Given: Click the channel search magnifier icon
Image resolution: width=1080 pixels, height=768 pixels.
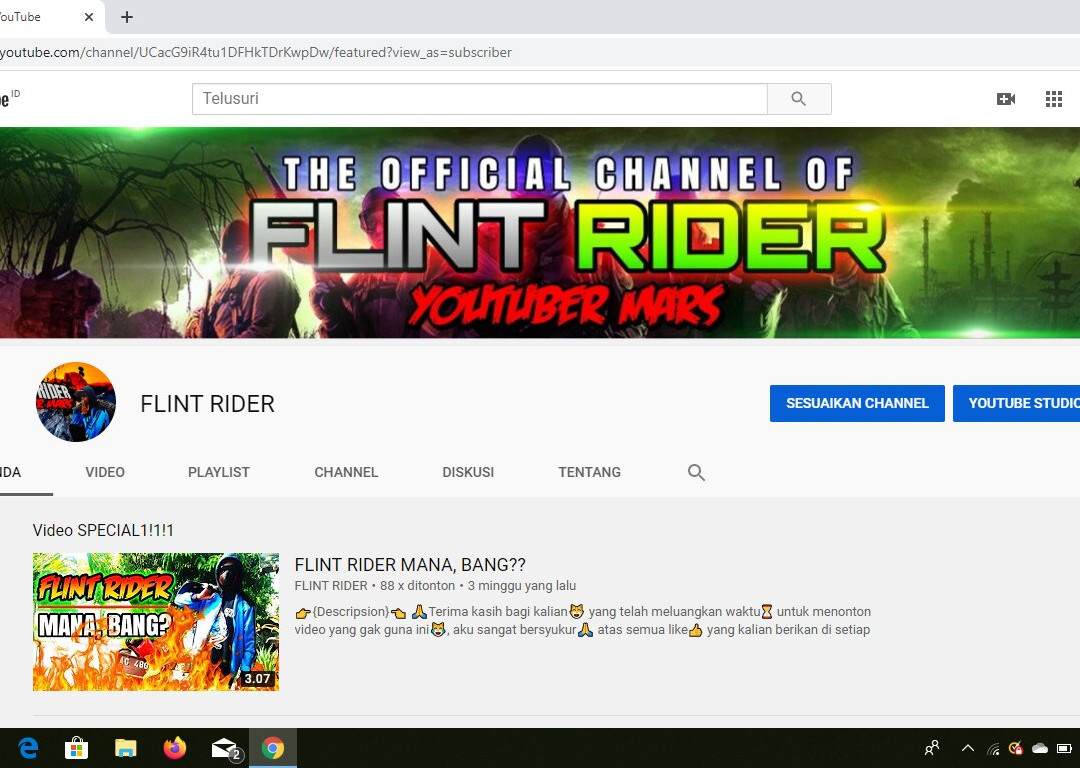Looking at the screenshot, I should point(697,473).
